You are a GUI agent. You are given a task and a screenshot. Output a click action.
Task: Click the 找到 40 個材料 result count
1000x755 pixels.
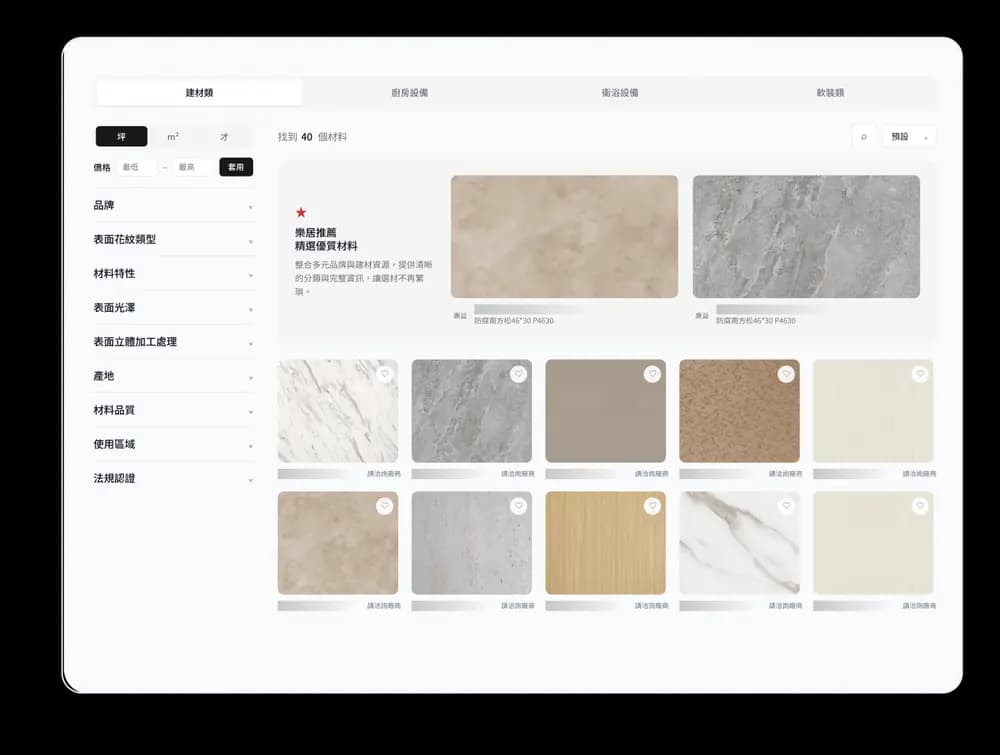(x=312, y=137)
